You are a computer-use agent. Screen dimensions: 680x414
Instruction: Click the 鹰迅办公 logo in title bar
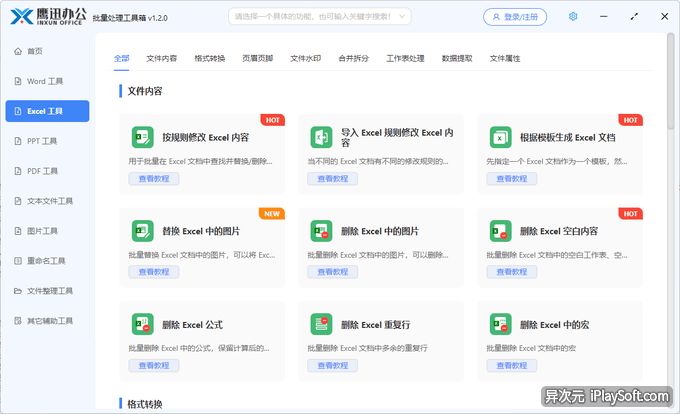[x=48, y=16]
